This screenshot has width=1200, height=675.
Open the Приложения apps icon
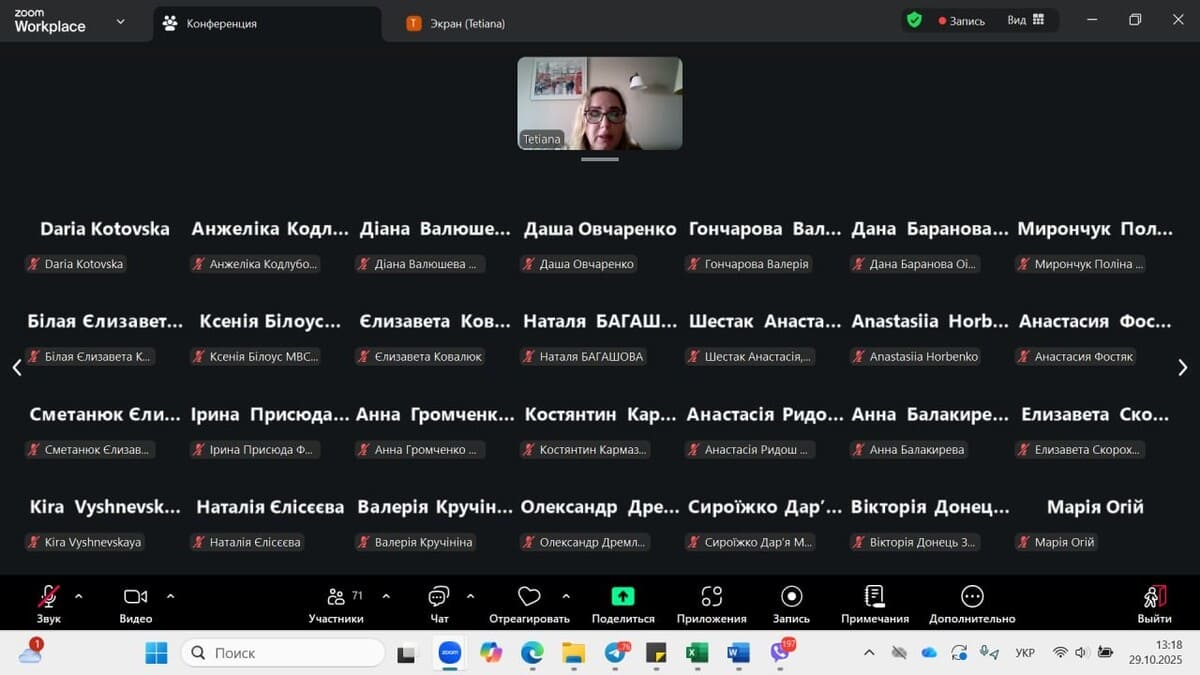point(711,597)
